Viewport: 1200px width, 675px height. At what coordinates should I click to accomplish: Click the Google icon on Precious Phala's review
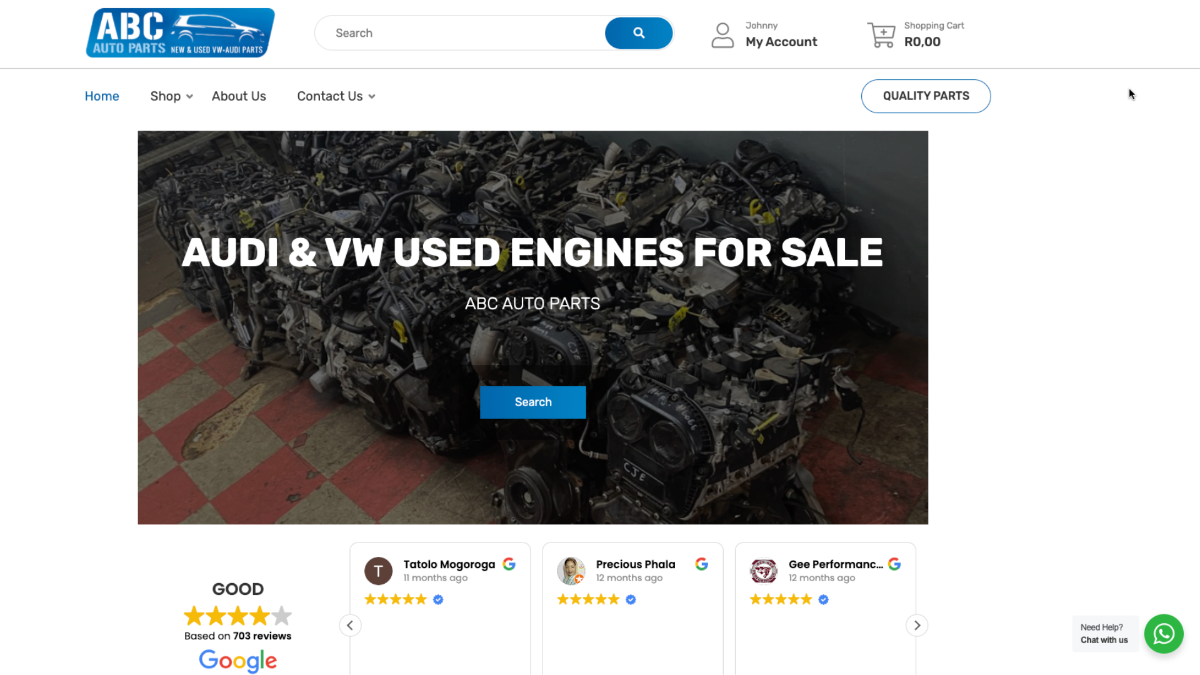click(701, 564)
